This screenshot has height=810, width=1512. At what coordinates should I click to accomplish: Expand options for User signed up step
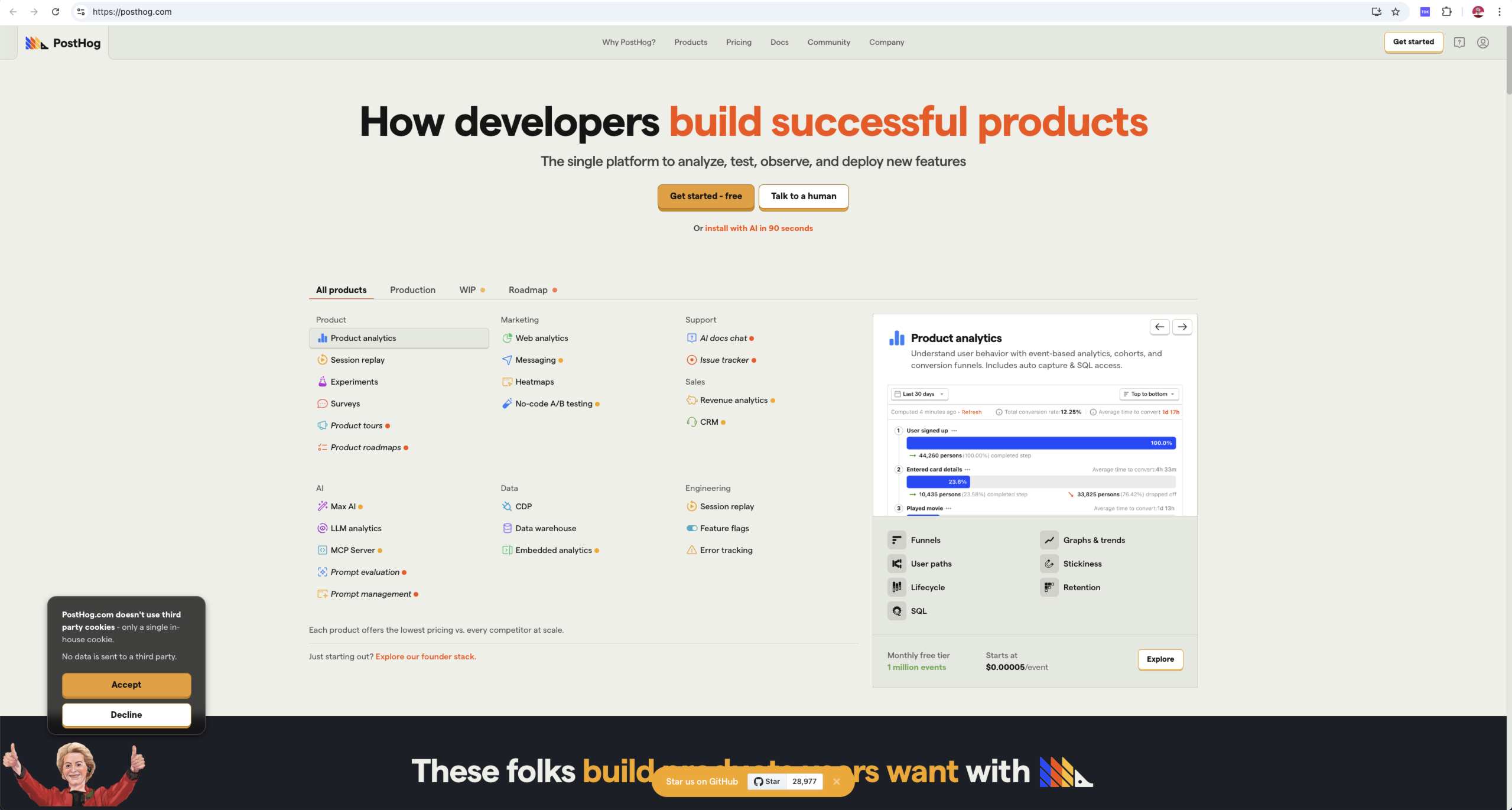tap(954, 431)
